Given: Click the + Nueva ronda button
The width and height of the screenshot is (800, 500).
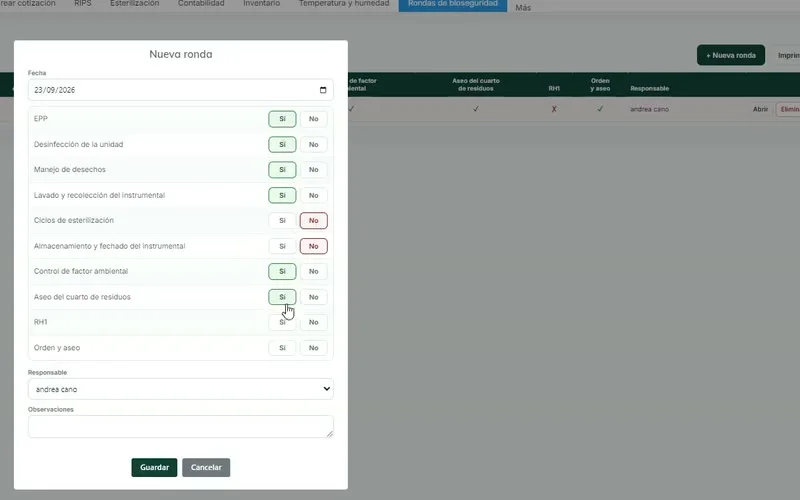Looking at the screenshot, I should (x=731, y=55).
